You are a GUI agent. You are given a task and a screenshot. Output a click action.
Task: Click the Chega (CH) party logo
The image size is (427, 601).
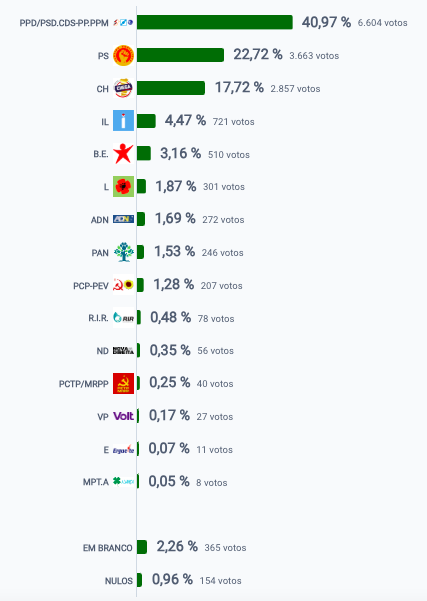tap(123, 89)
